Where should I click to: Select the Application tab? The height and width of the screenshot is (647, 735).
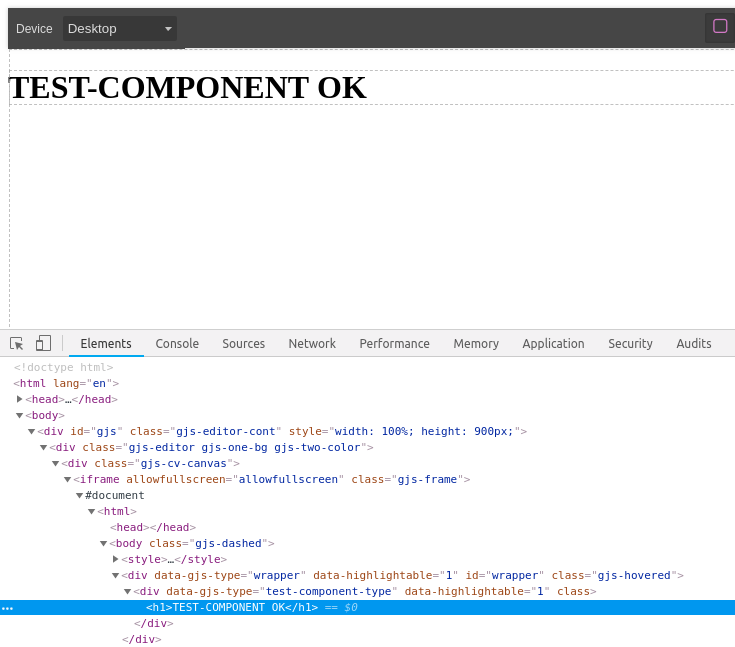pyautogui.click(x=553, y=344)
